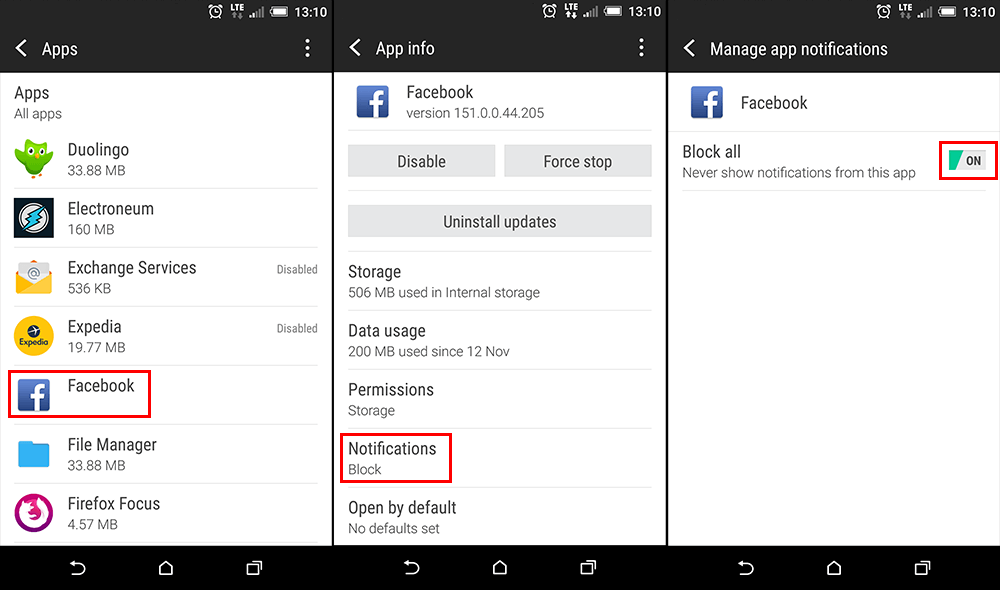Tap the Facebook icon in Apps list
1000x590 pixels.
tap(34, 395)
